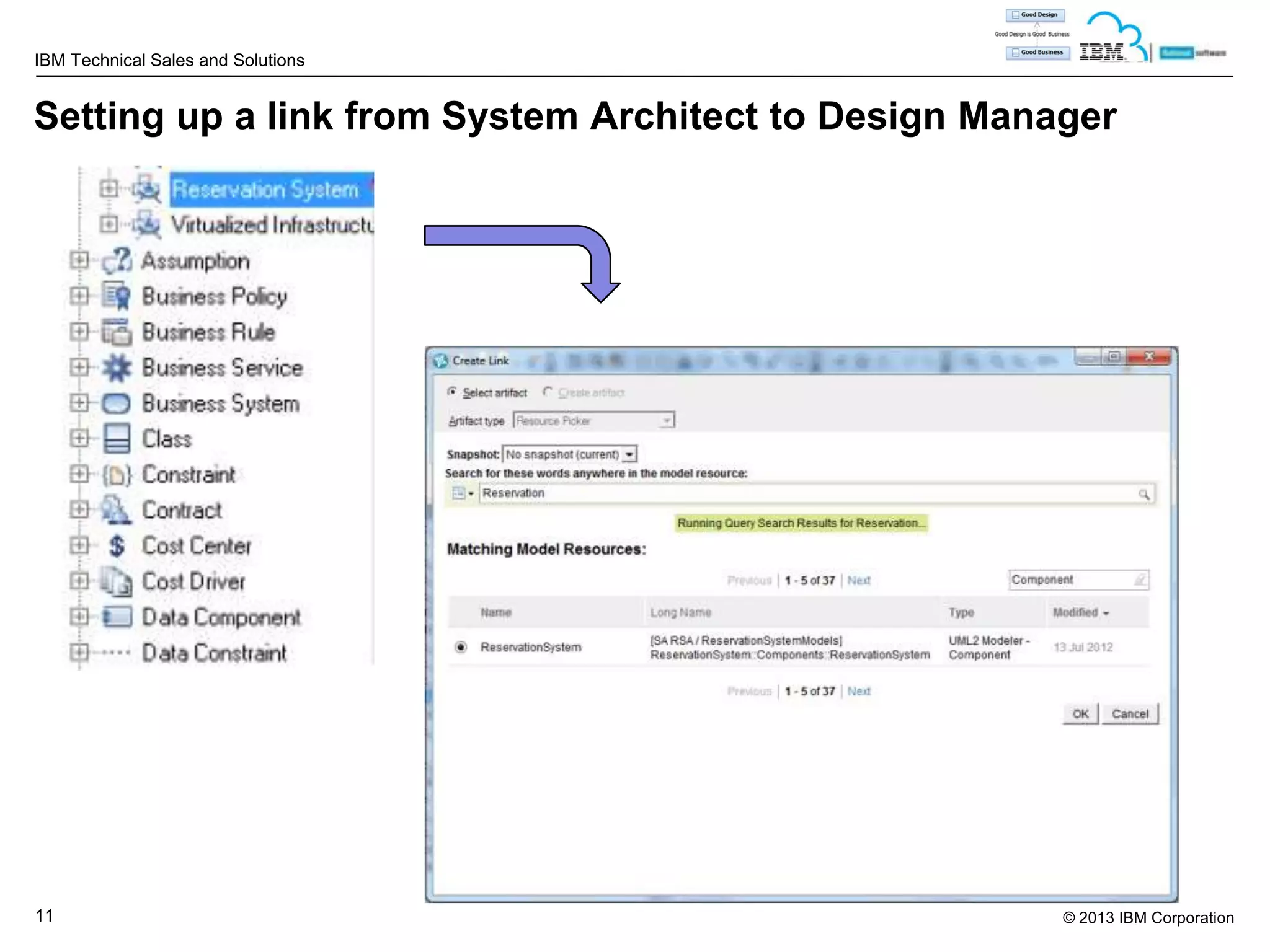The width and height of the screenshot is (1270, 952).
Task: Select the Reservation System tree icon
Action: click(147, 189)
